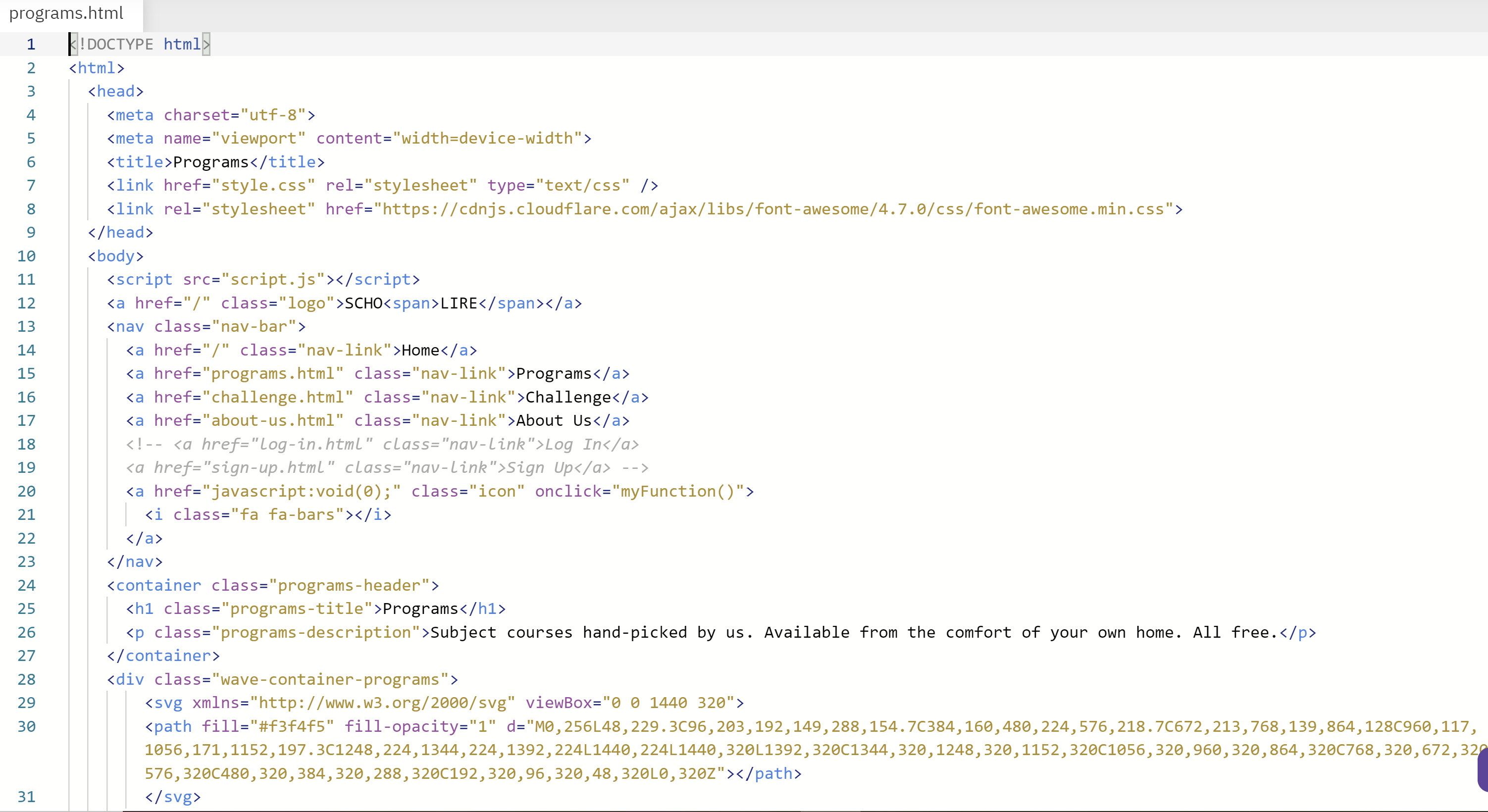Image resolution: width=1488 pixels, height=812 pixels.
Task: Click the "challenge.html" href value
Action: click(277, 398)
